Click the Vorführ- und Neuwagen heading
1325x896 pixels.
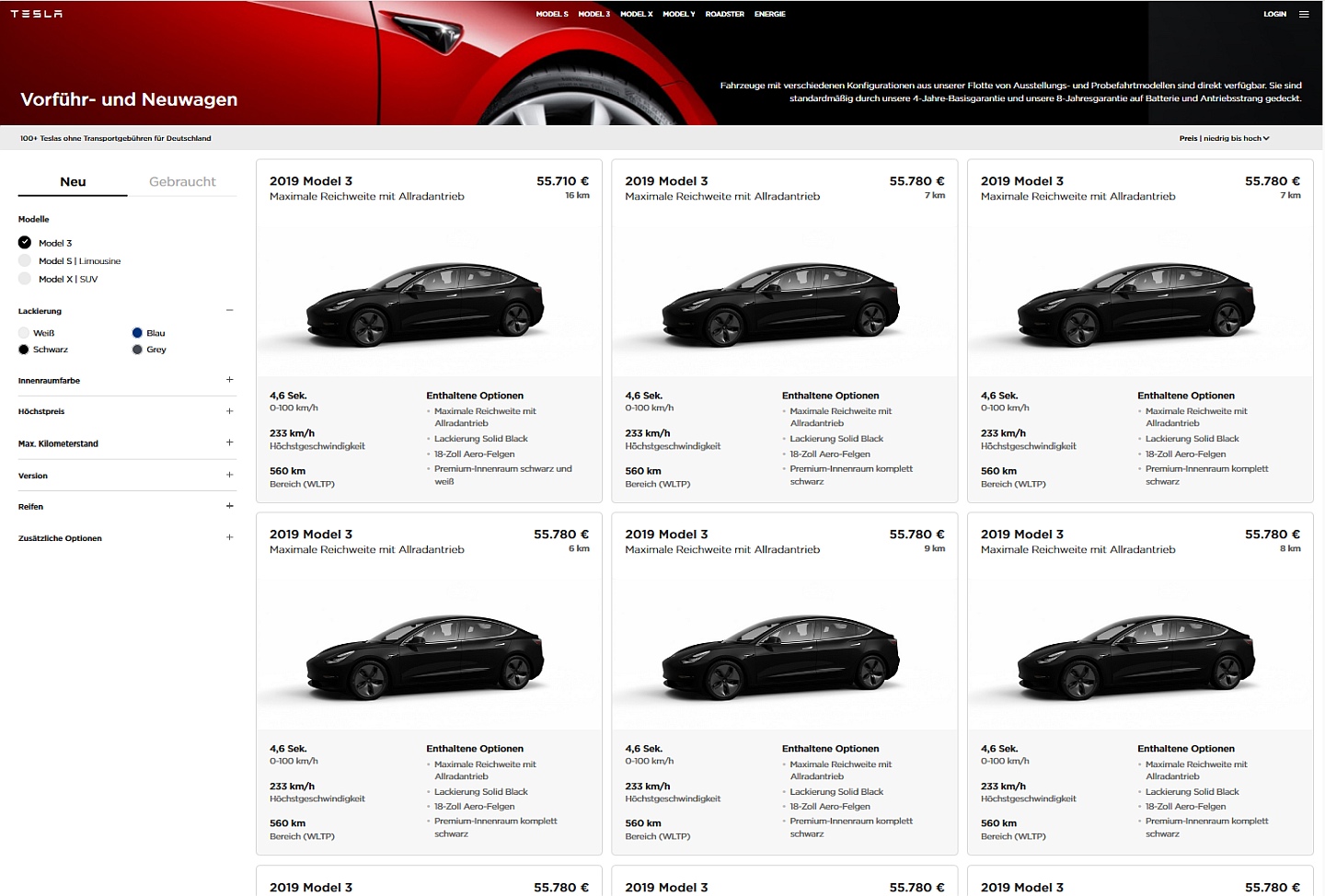(x=129, y=99)
